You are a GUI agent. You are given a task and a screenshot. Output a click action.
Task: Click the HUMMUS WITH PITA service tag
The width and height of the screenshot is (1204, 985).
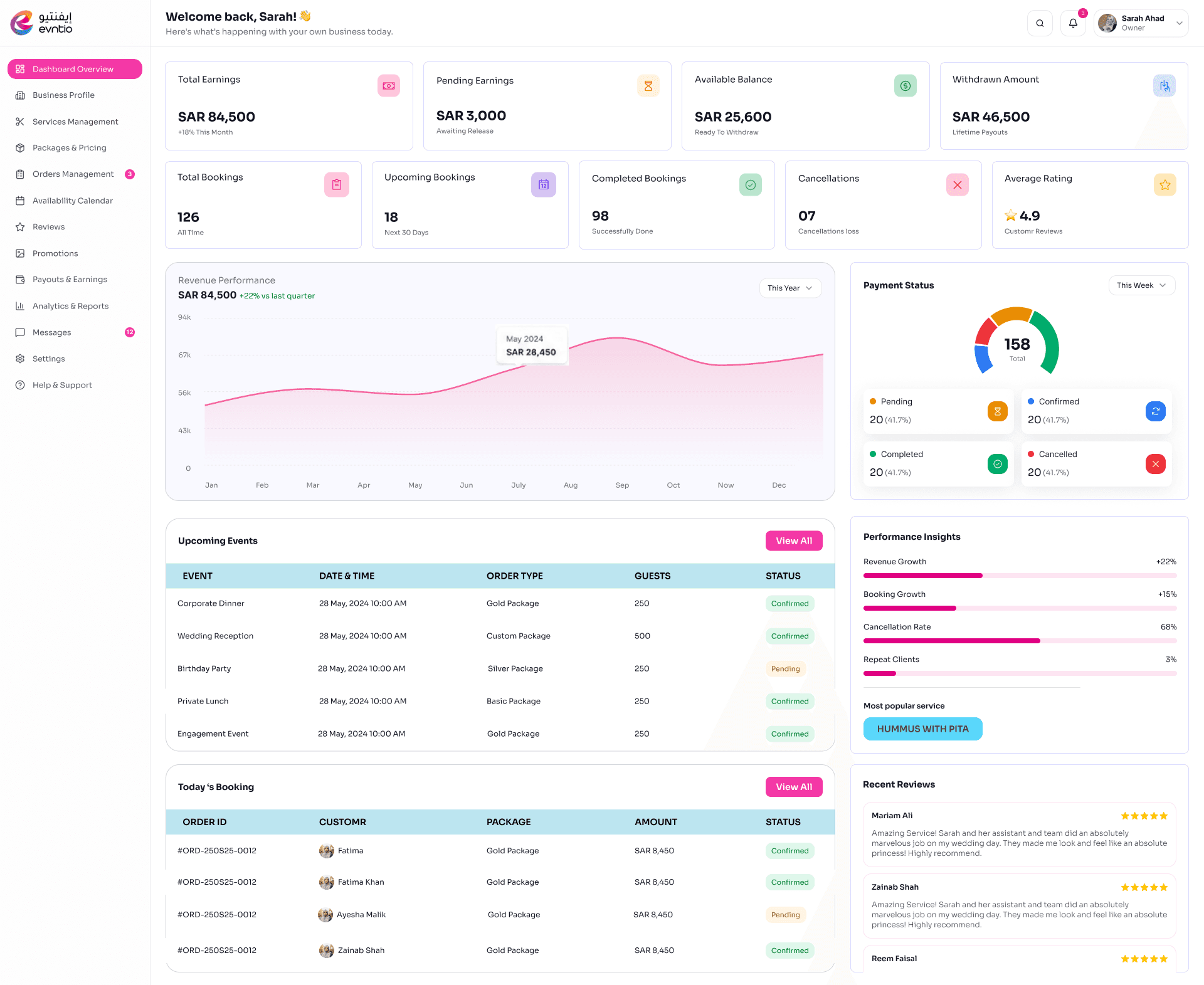922,729
